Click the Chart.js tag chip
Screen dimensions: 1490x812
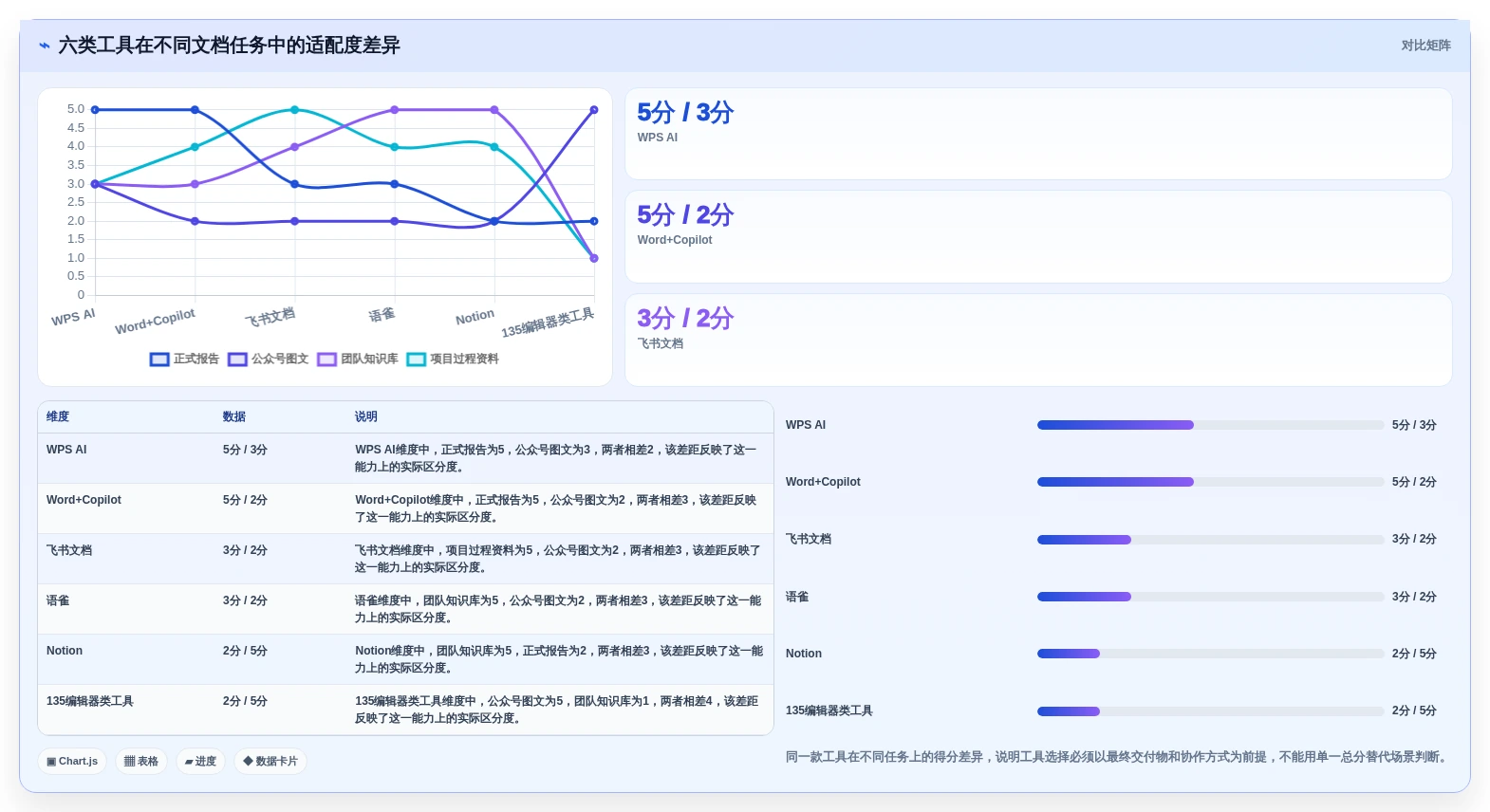tap(72, 762)
